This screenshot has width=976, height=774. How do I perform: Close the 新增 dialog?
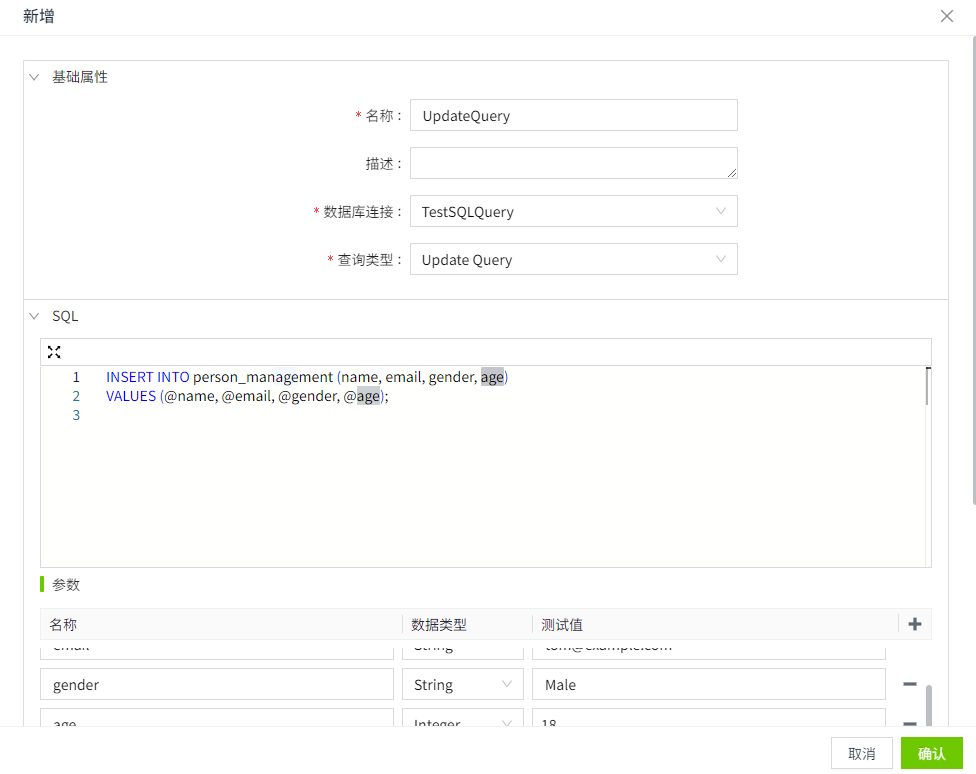(x=947, y=16)
